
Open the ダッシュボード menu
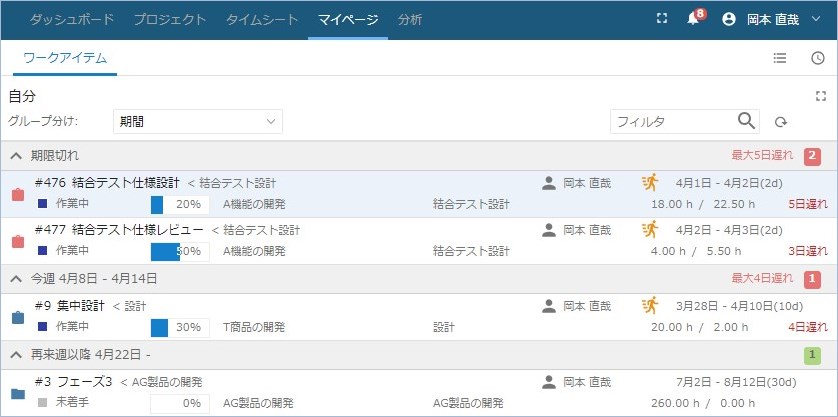coord(72,19)
